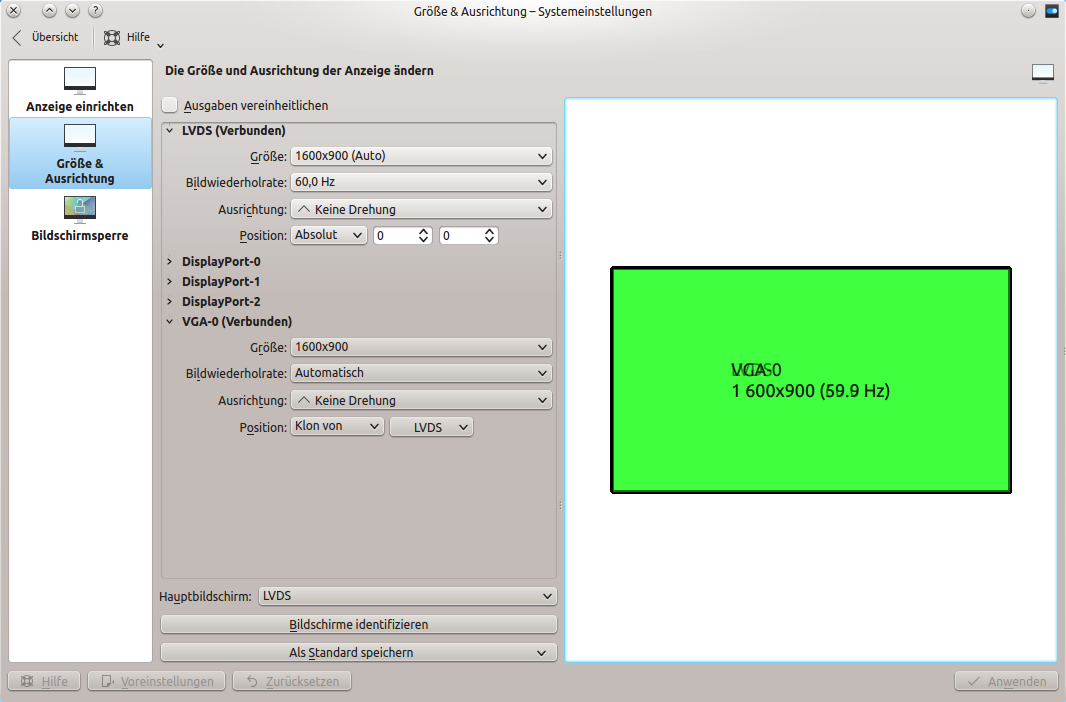
Task: Open the Hauptbildschirm LVDS dropdown
Action: 407,596
